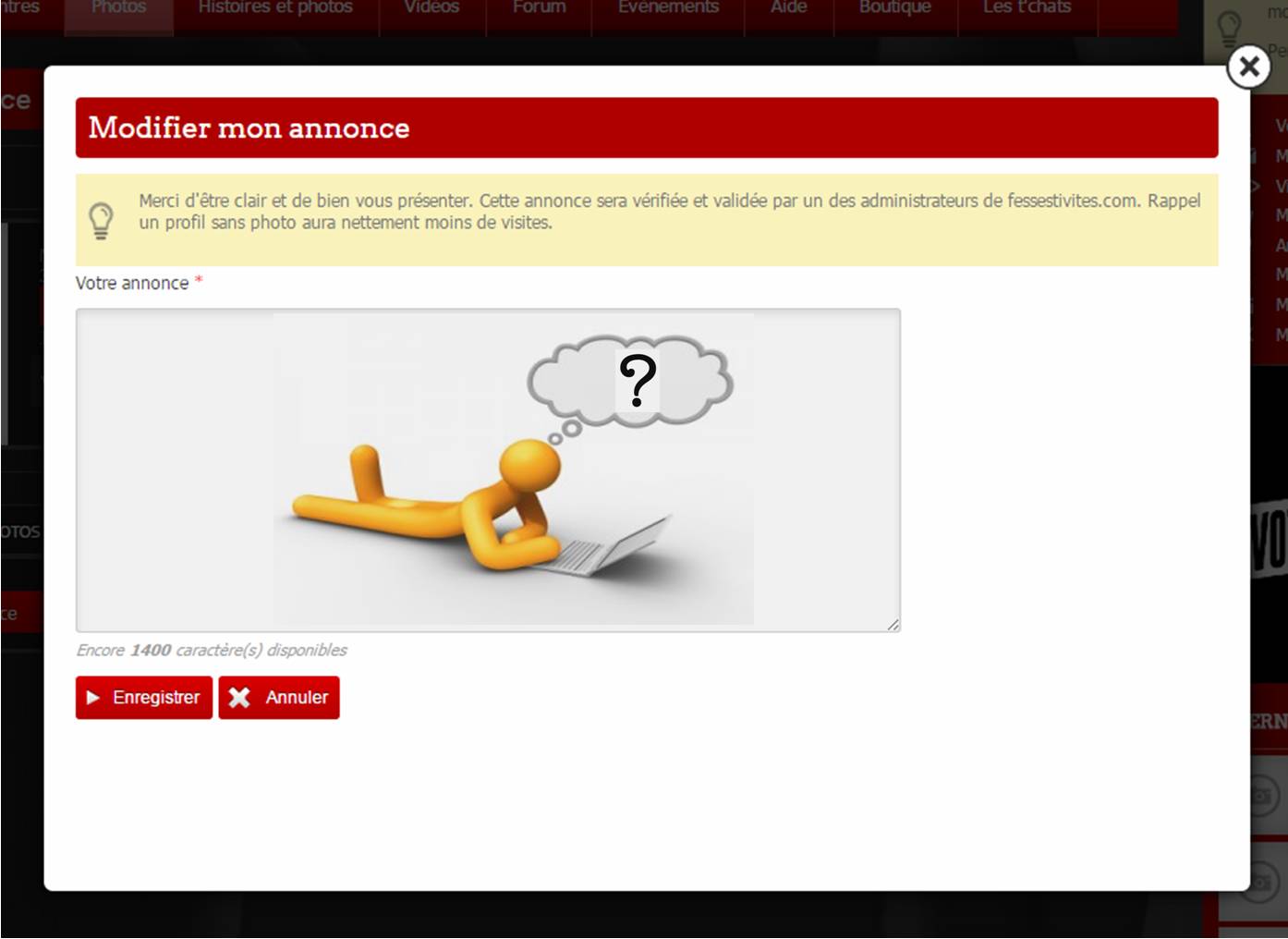Close the Modifier mon annonce dialog
1288x939 pixels.
(1248, 67)
